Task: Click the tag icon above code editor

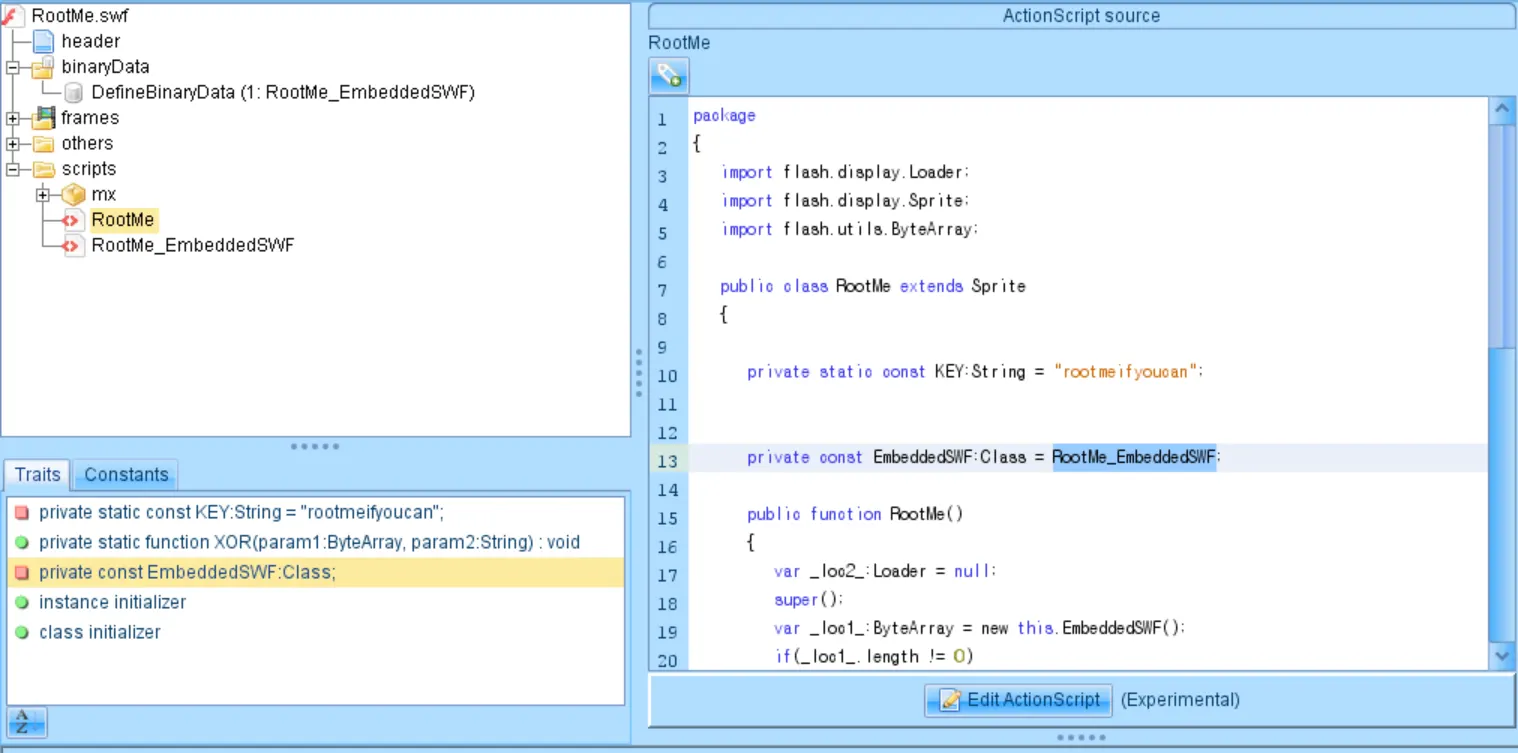Action: coord(669,77)
